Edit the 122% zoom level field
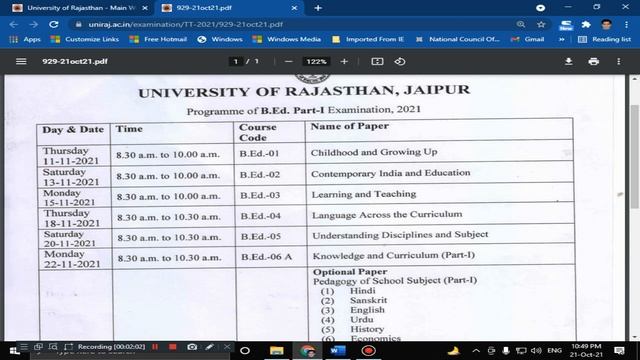Screen dimensions: 640x360 pos(316,62)
